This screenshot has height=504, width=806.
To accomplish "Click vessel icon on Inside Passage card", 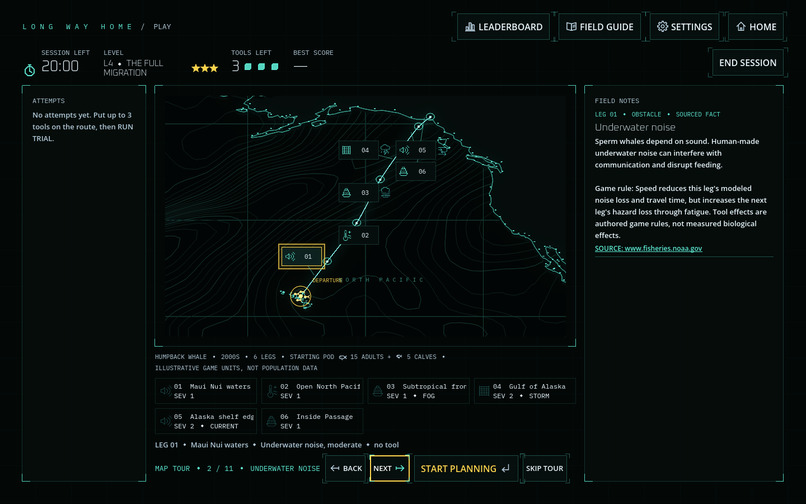I will click(271, 421).
